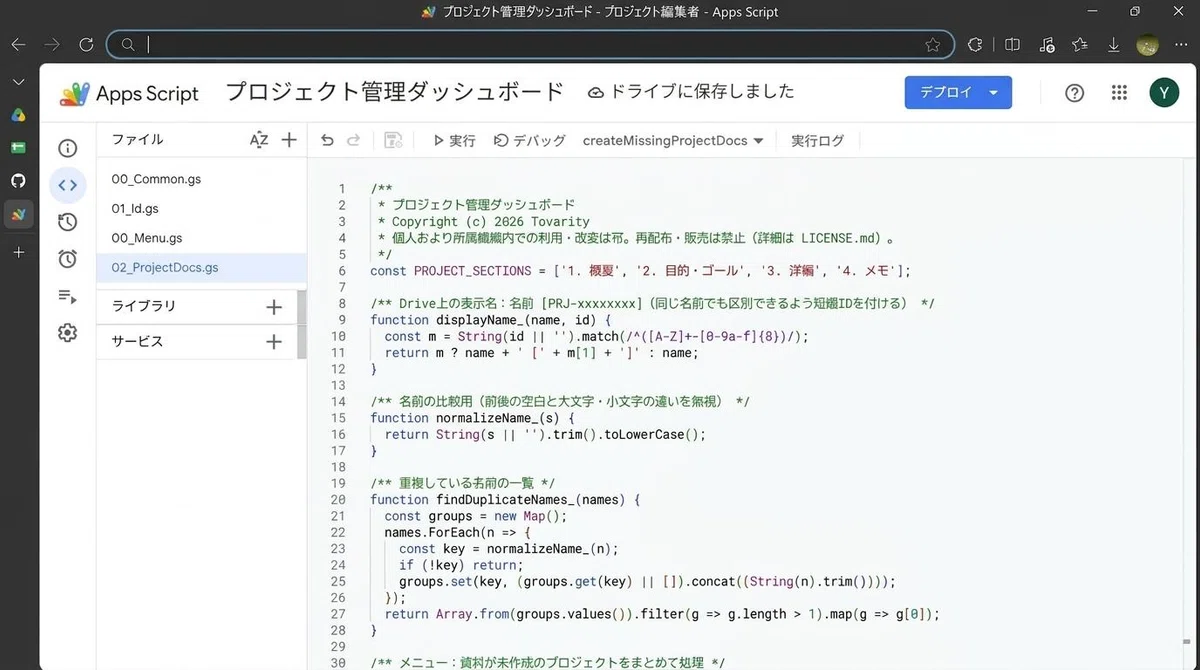Open the Help question mark icon

(1074, 93)
